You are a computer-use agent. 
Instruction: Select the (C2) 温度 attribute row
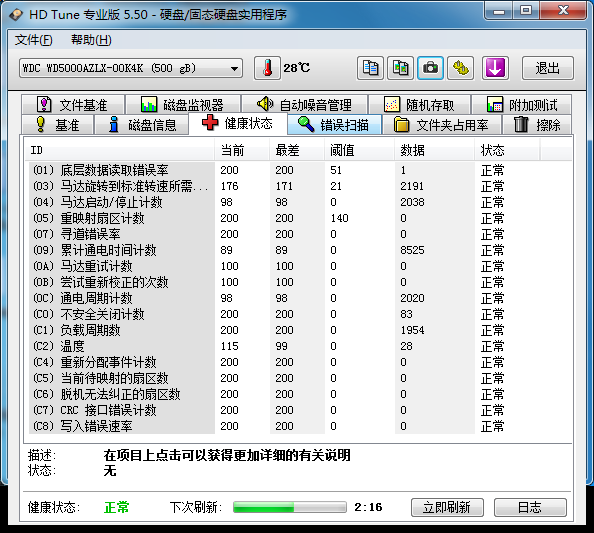[x=299, y=346]
